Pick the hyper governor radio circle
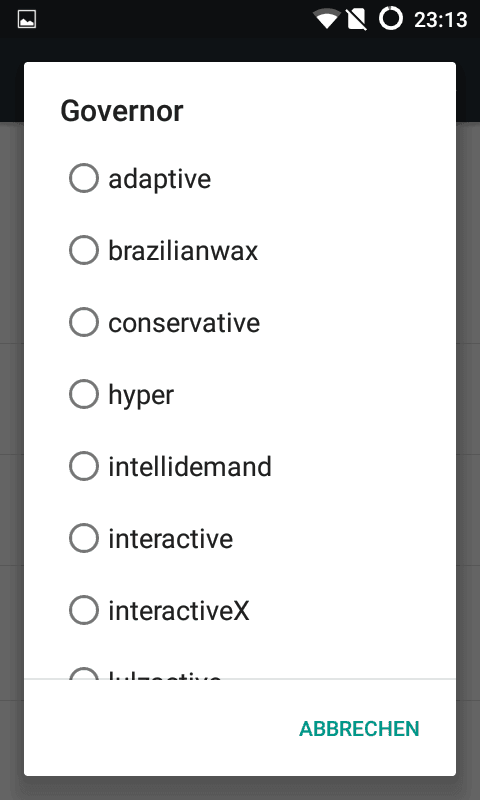 [x=84, y=394]
